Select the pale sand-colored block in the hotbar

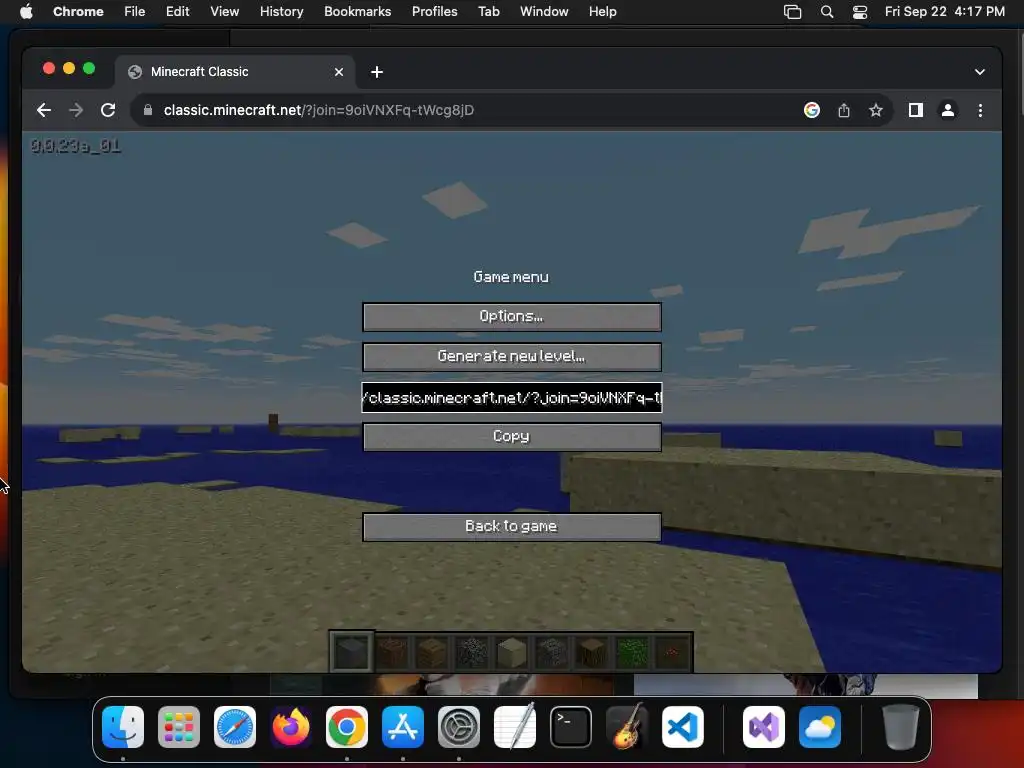click(x=511, y=652)
